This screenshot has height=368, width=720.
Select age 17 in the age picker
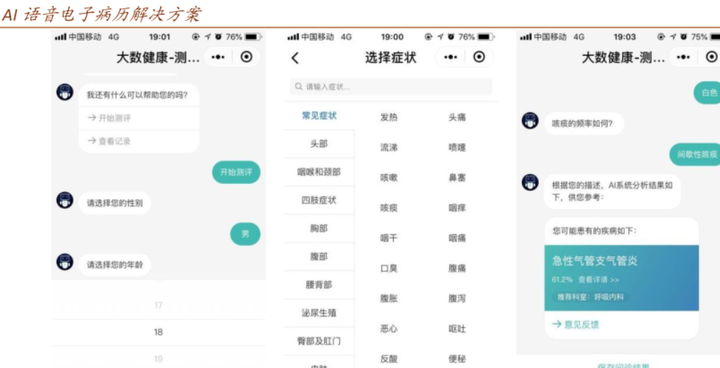pyautogui.click(x=158, y=305)
